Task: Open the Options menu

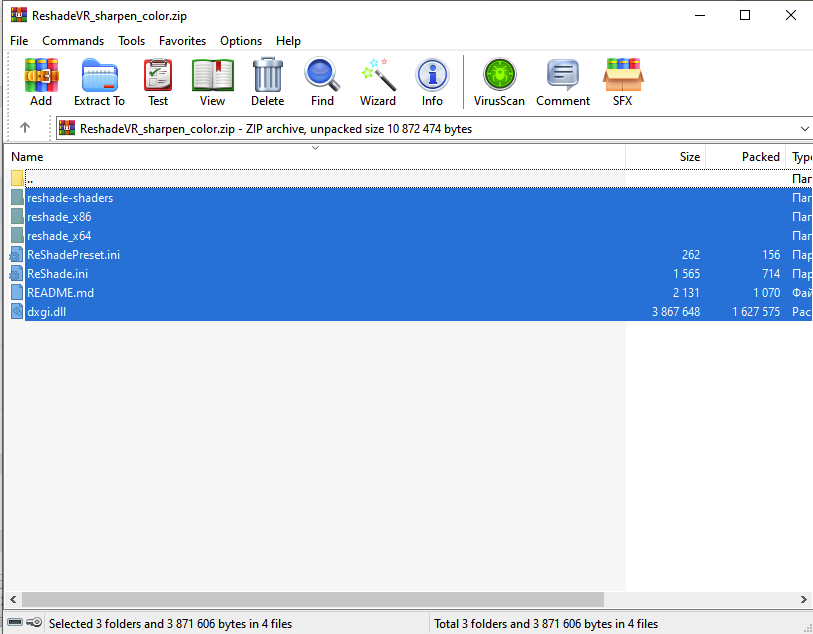Action: pos(241,41)
